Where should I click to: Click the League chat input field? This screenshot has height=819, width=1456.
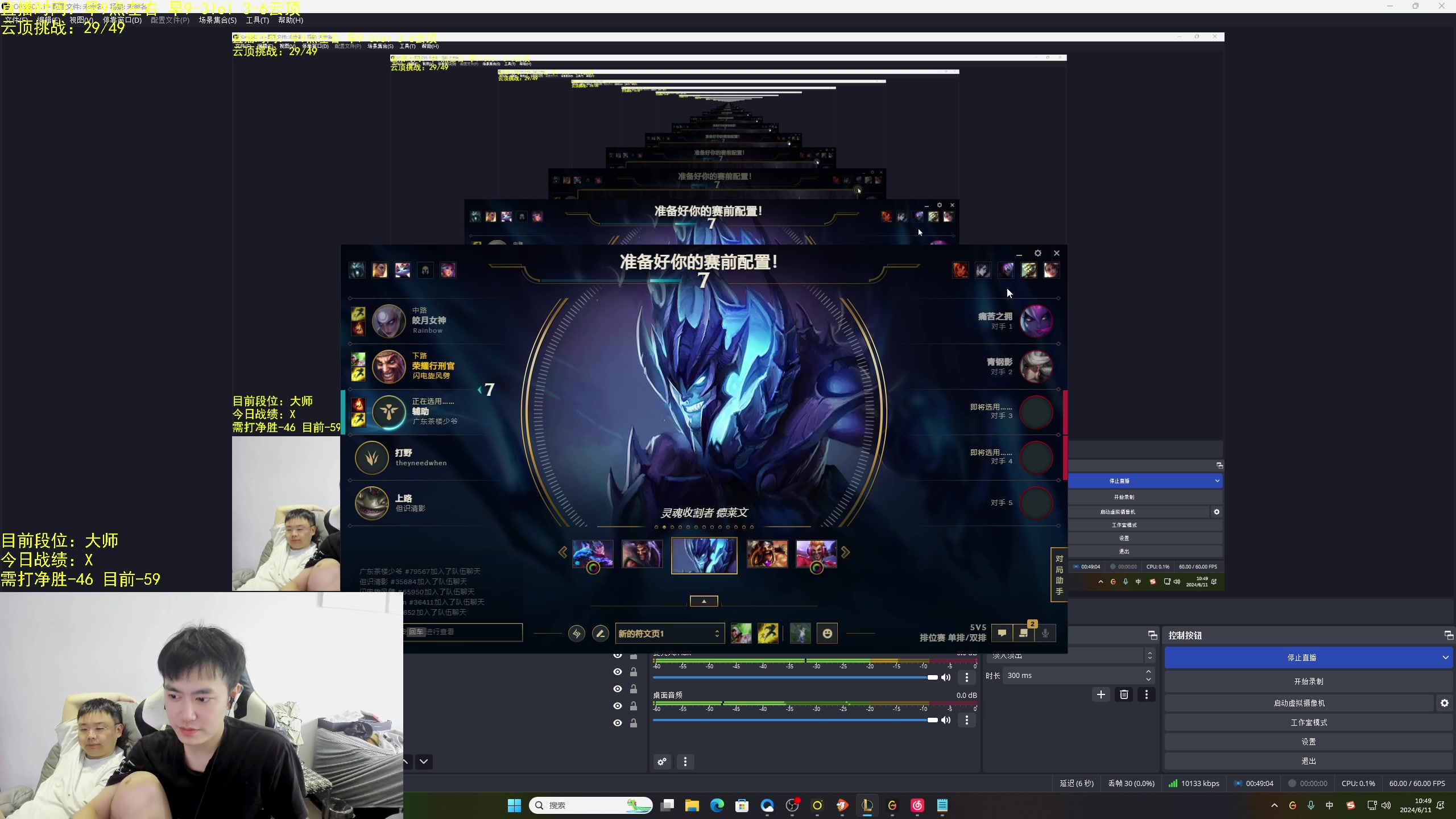pos(462,632)
